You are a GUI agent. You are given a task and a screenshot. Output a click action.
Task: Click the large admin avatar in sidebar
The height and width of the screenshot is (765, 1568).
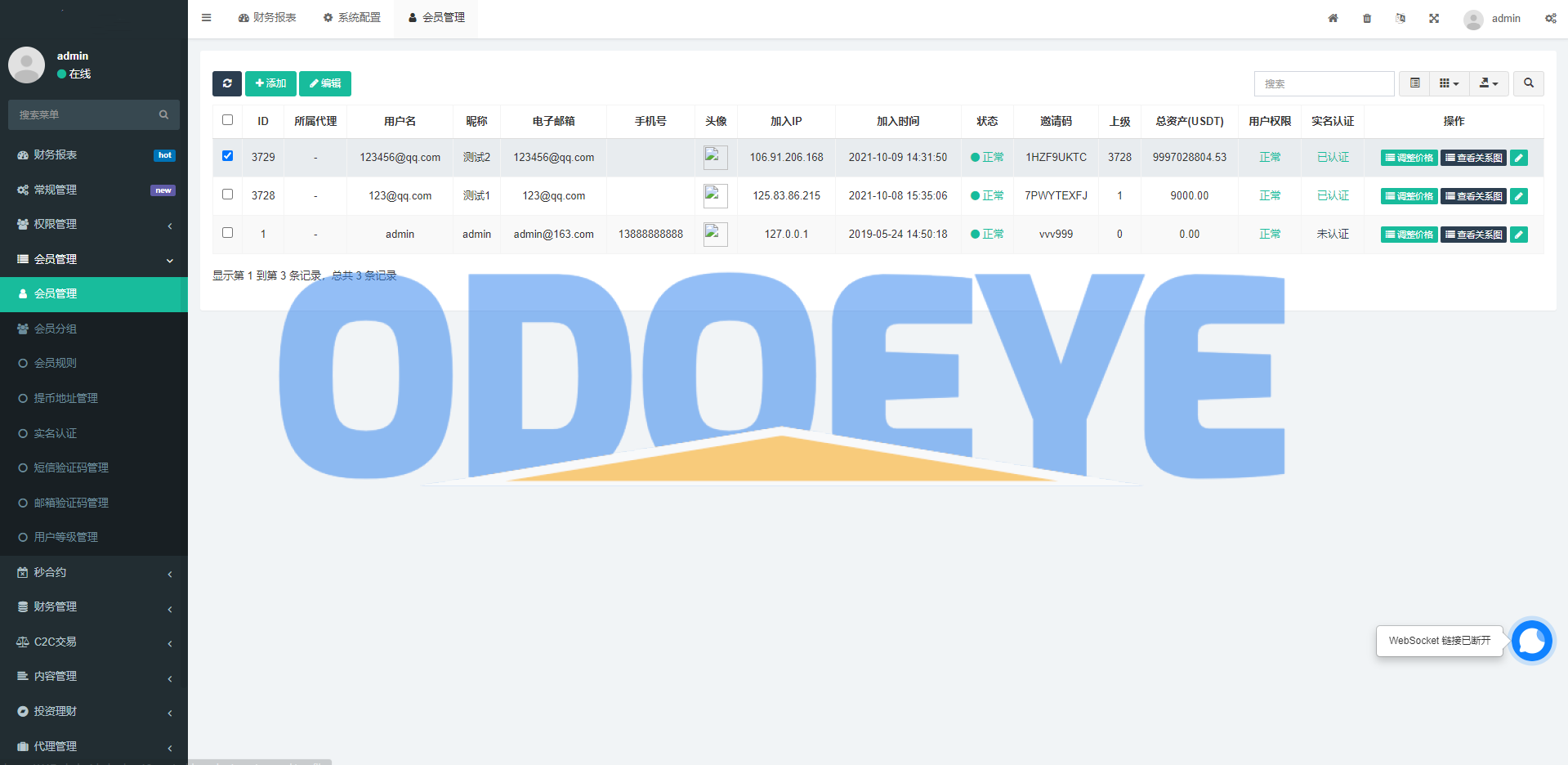coord(27,65)
